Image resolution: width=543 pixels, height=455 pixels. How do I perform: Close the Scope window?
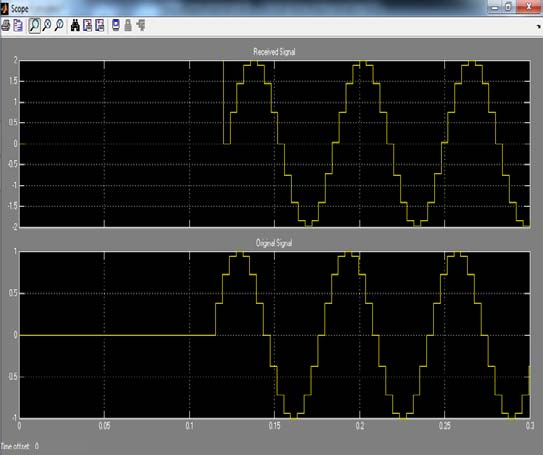[528, 7]
